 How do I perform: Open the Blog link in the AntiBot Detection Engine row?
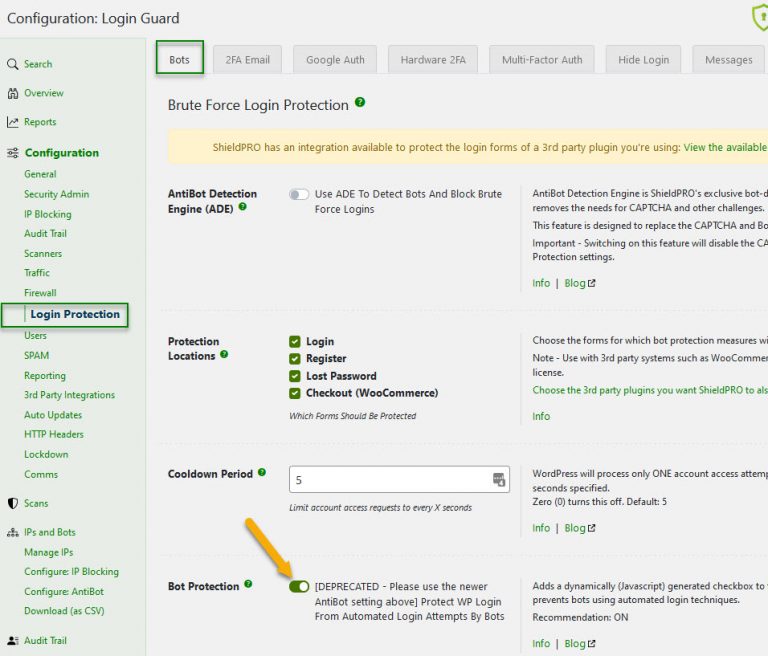580,283
